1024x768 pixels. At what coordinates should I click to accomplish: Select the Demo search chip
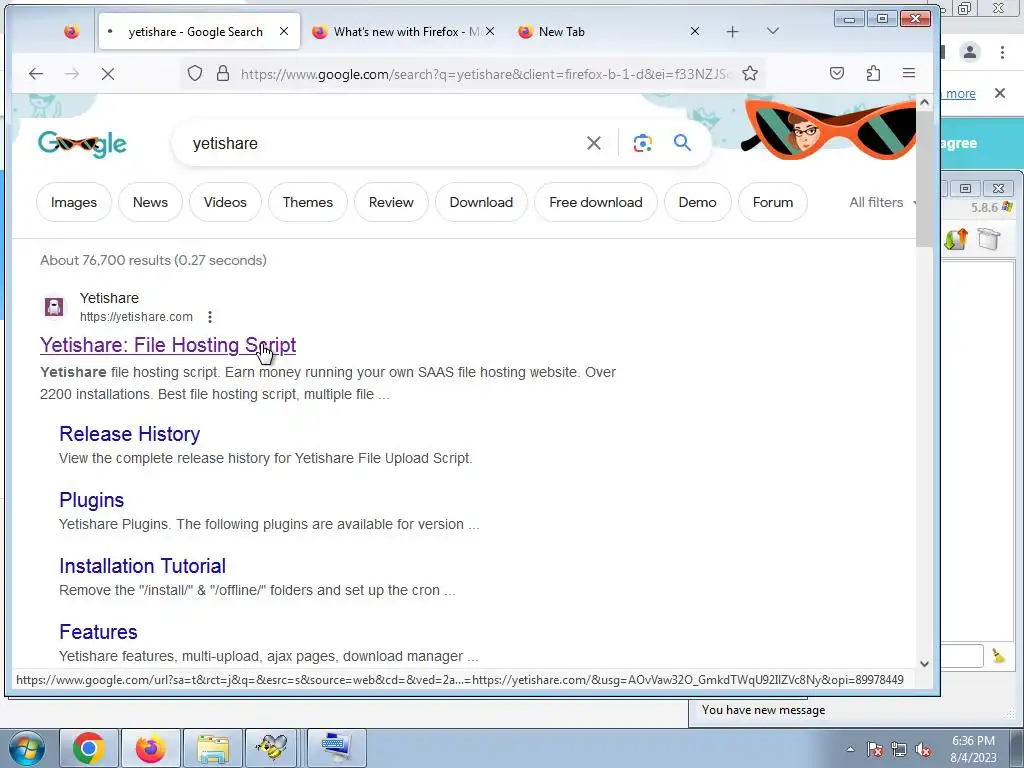tap(697, 202)
